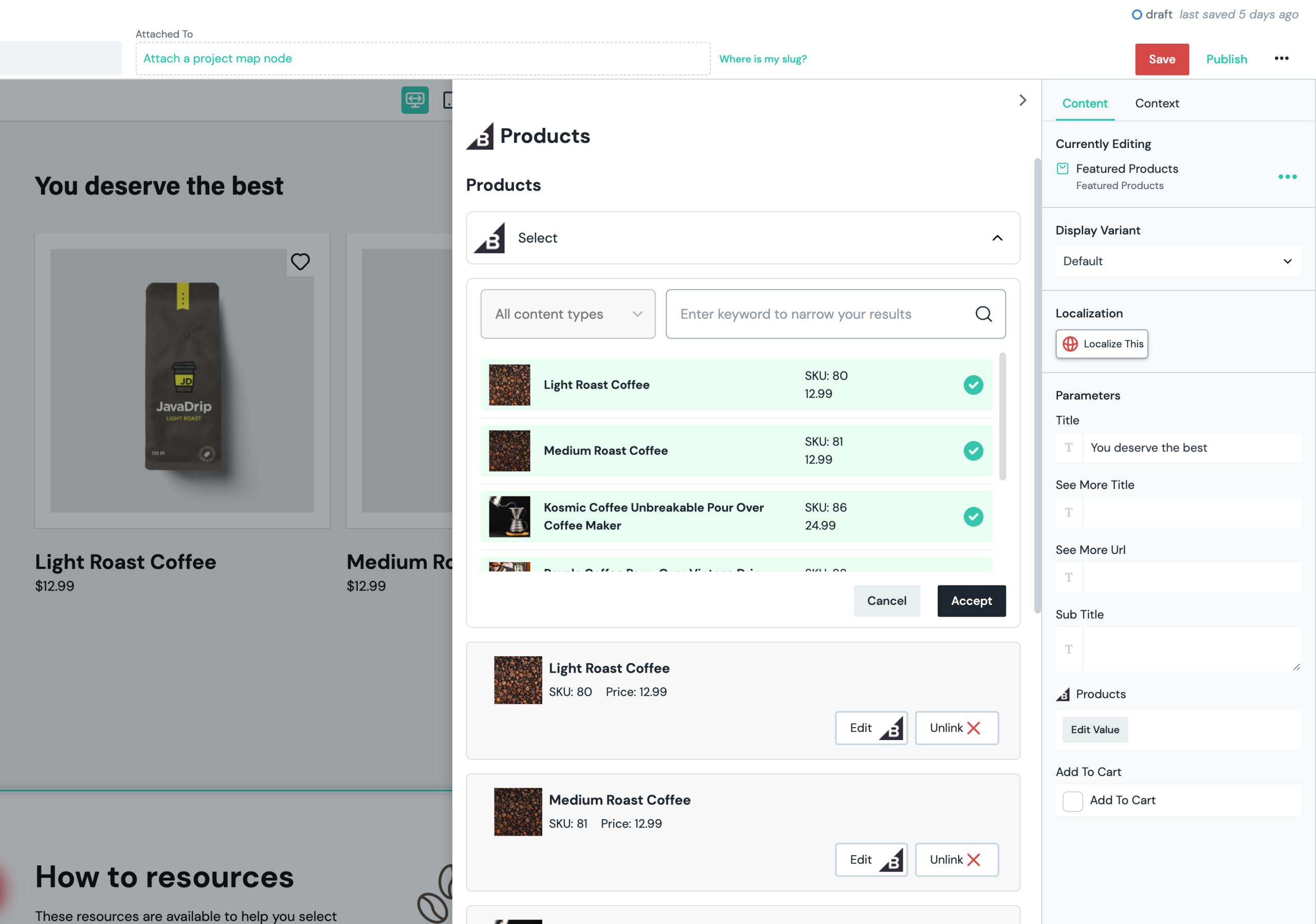This screenshot has width=1316, height=924.
Task: Click the red Save button
Action: (1162, 59)
